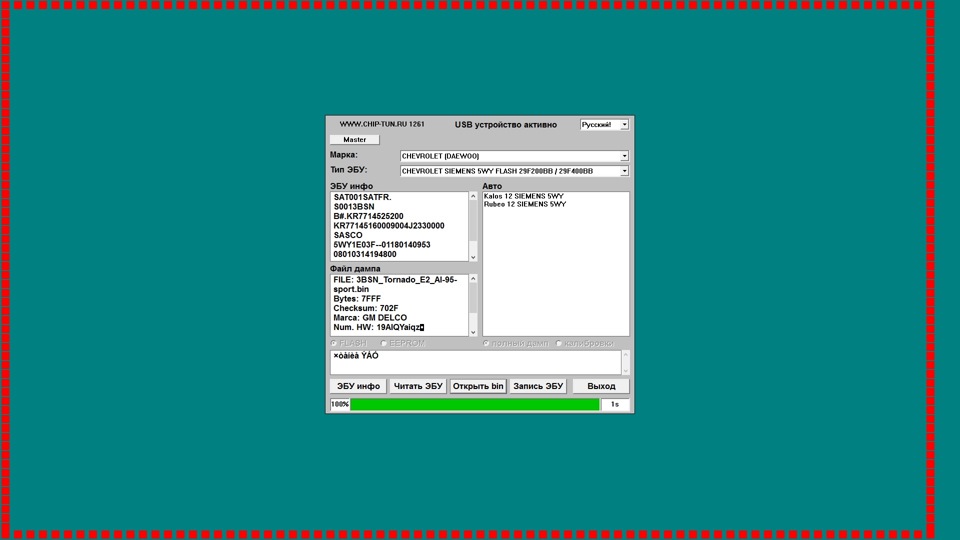Expand the Тип ЭБУ dropdown list
960x540 pixels.
[624, 171]
